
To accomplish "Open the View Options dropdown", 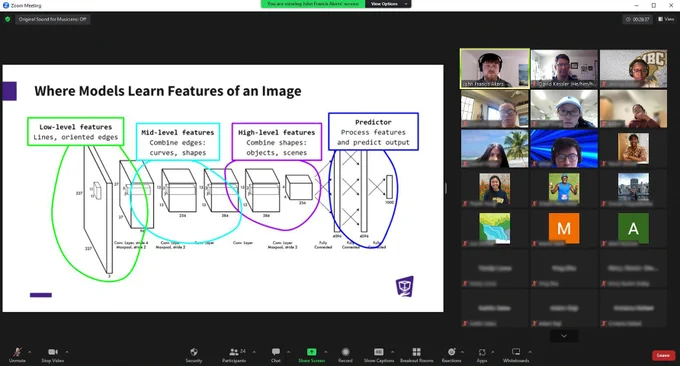I will (388, 4).
